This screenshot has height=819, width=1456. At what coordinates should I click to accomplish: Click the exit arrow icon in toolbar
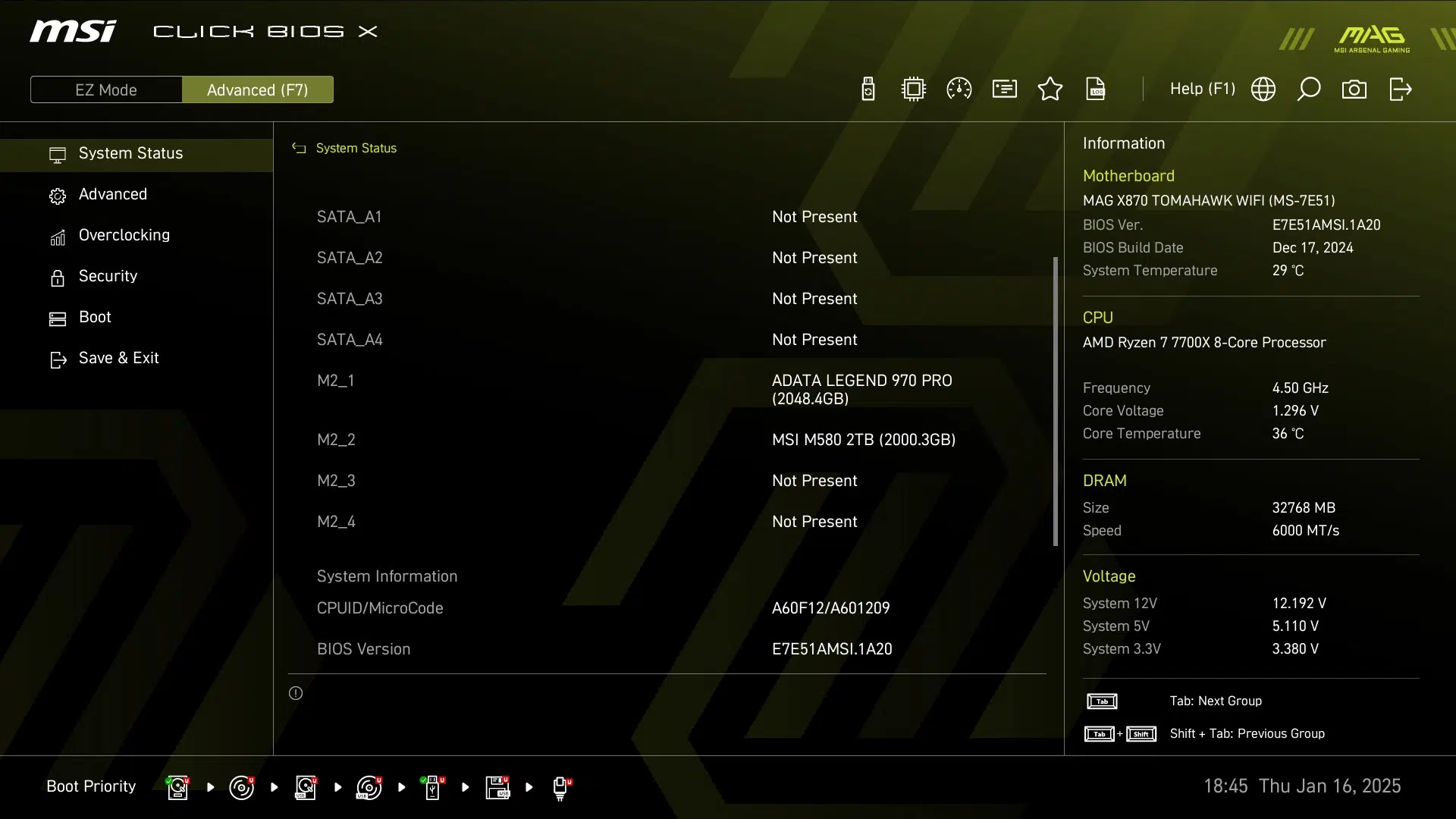(x=1401, y=89)
